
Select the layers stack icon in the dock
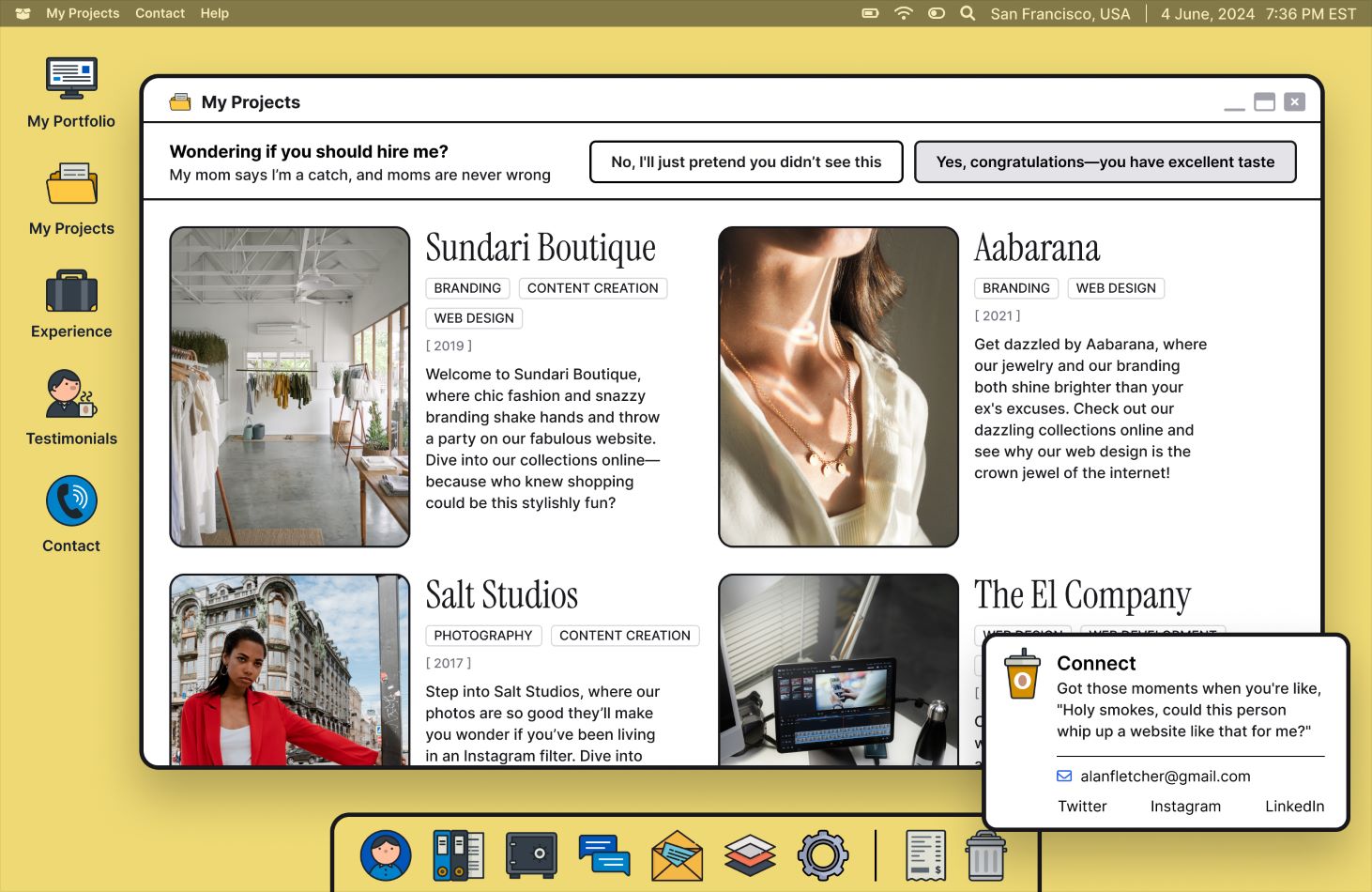tap(750, 855)
